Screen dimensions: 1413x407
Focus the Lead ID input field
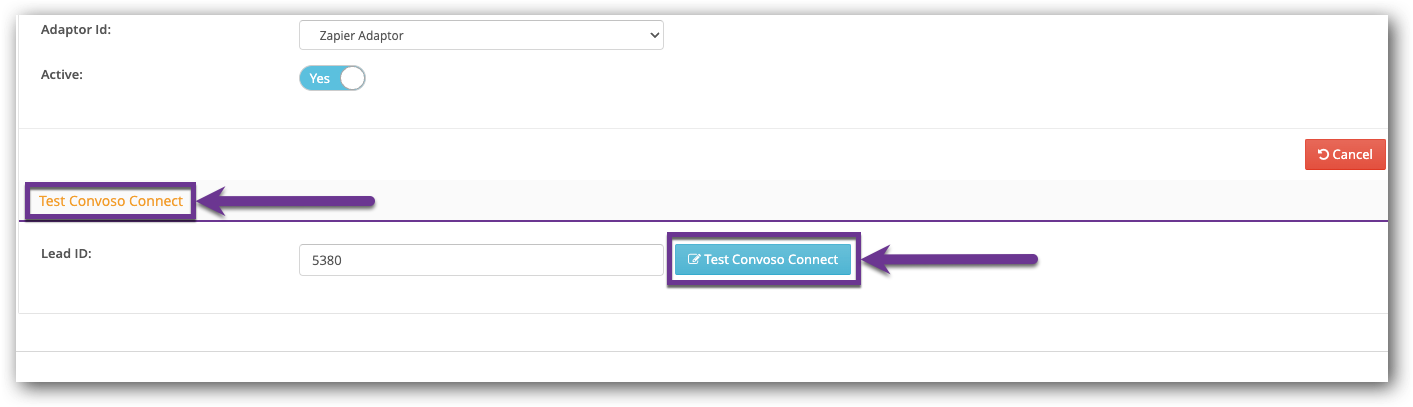(x=481, y=260)
